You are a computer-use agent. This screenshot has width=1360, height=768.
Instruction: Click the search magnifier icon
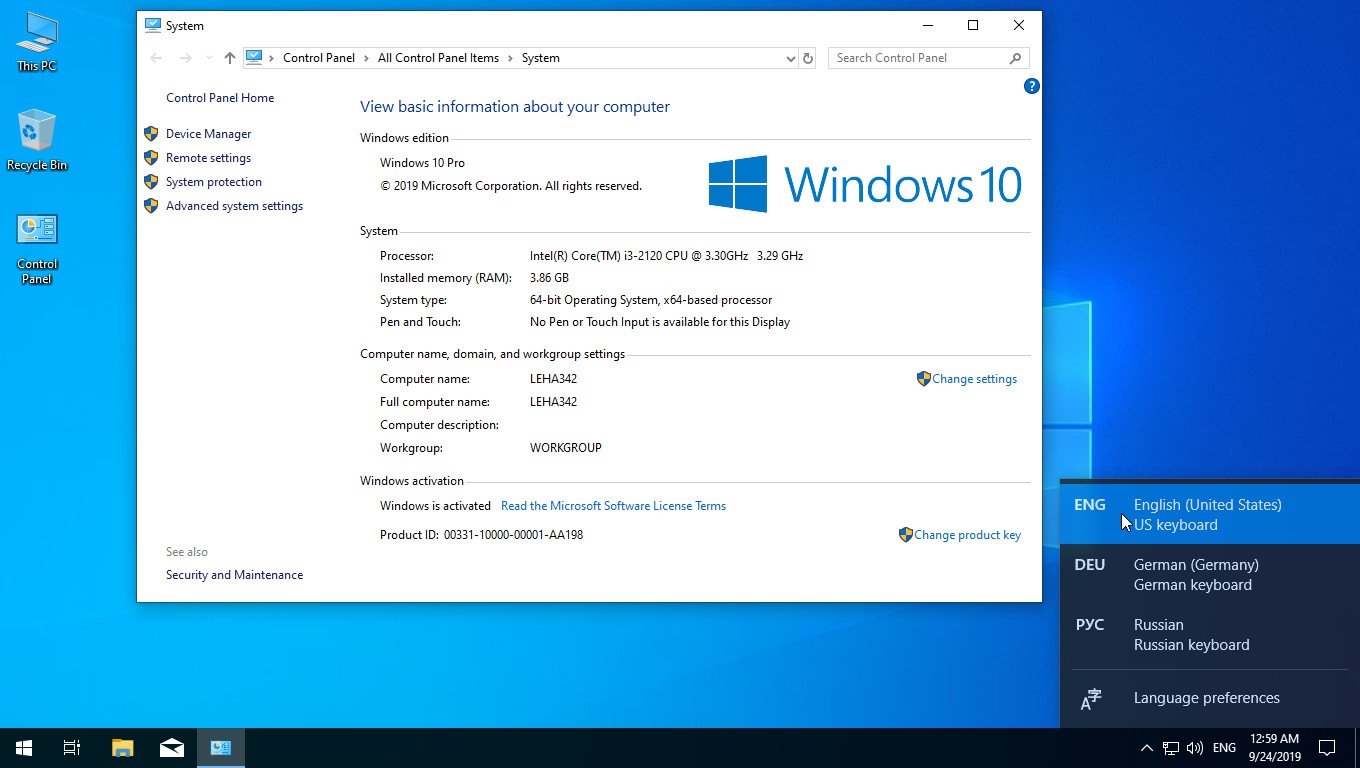pyautogui.click(x=1016, y=58)
